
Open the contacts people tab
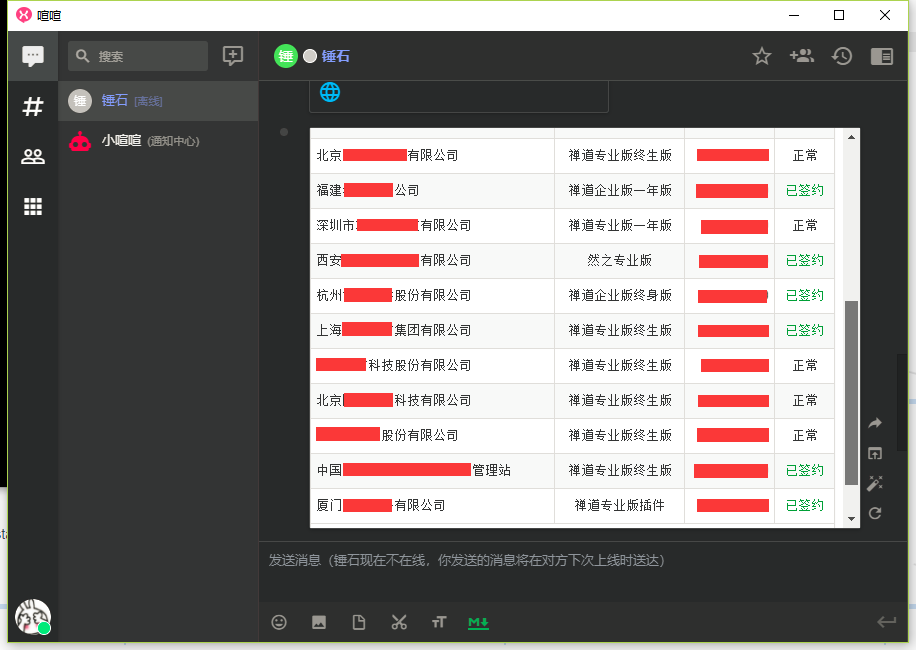pos(33,156)
